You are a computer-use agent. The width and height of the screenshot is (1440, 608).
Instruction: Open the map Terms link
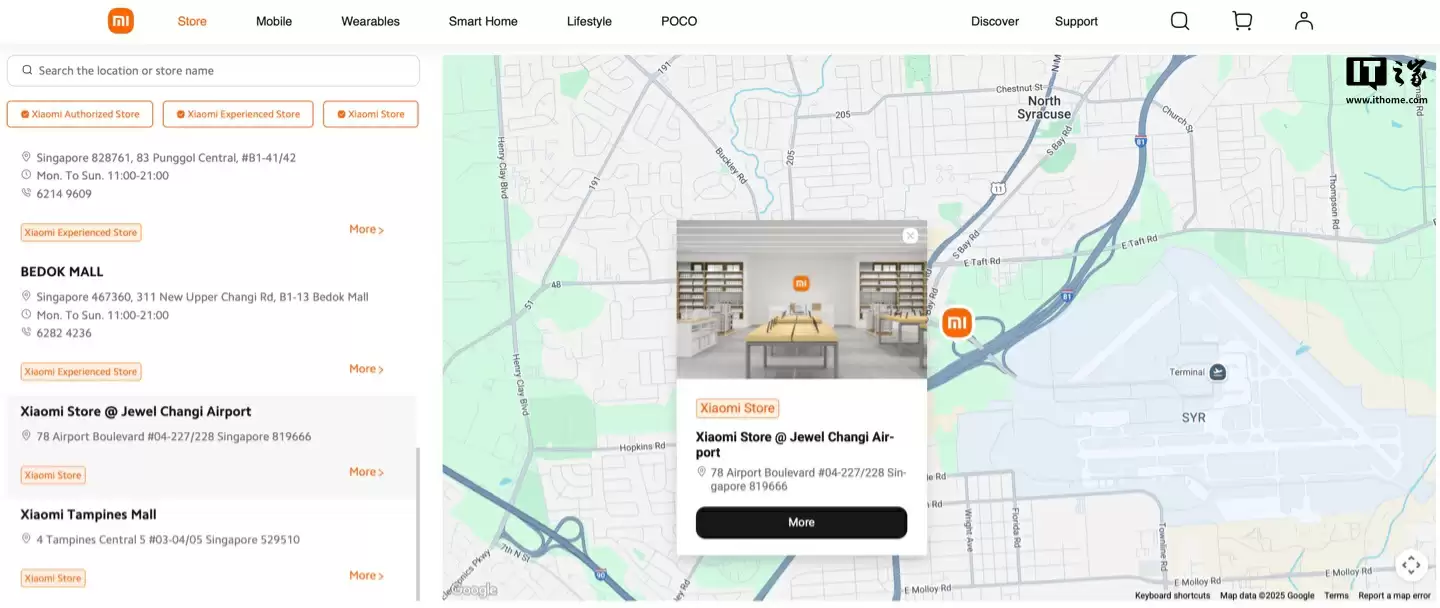(x=1336, y=596)
